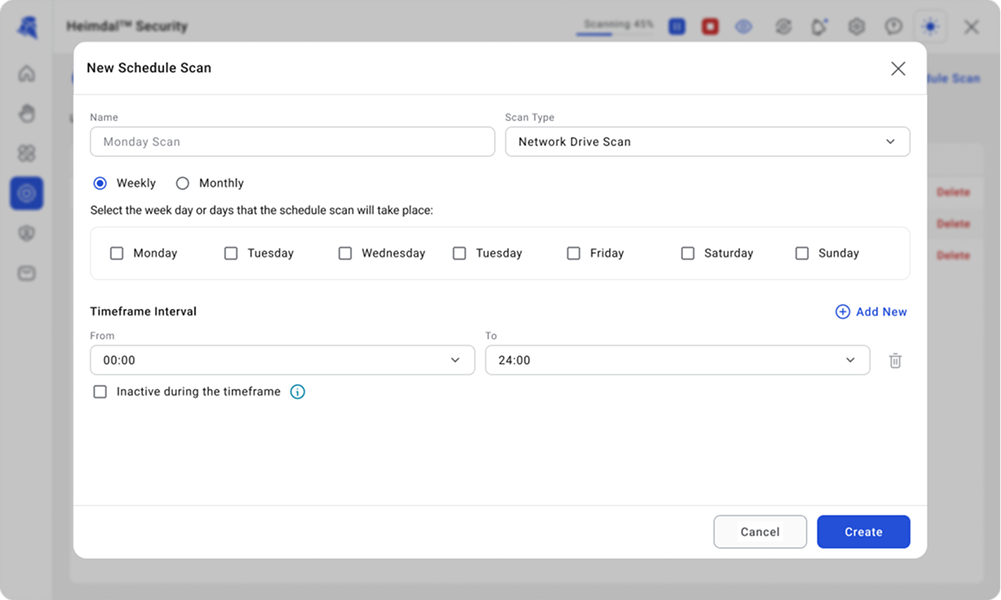Image resolution: width=1001 pixels, height=600 pixels.
Task: Click the plus circle icon beside Add New
Action: point(843,311)
